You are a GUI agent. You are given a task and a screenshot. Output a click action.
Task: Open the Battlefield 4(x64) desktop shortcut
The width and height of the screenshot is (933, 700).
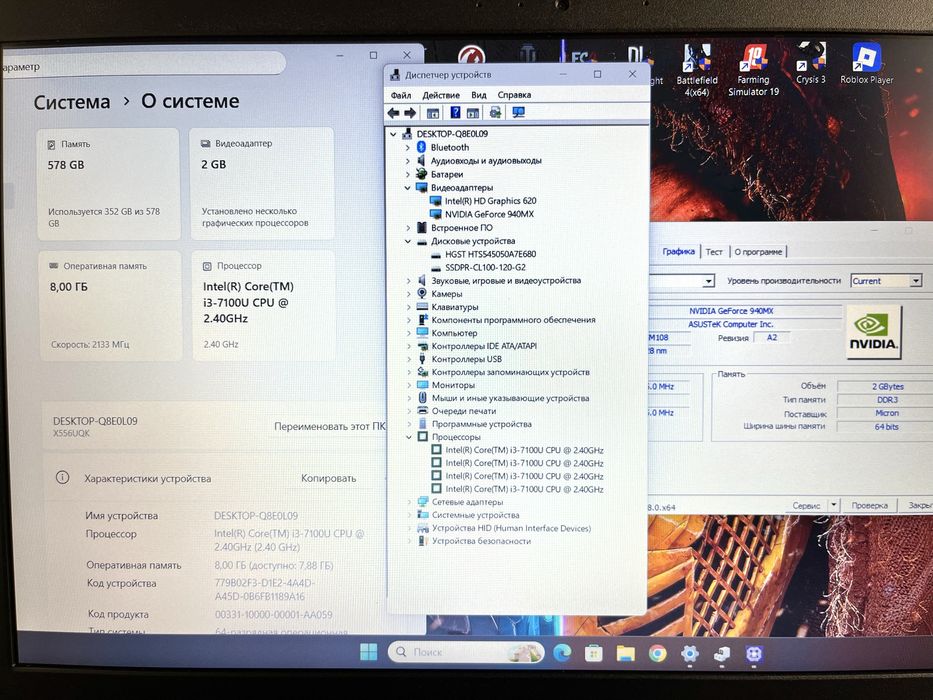point(697,70)
